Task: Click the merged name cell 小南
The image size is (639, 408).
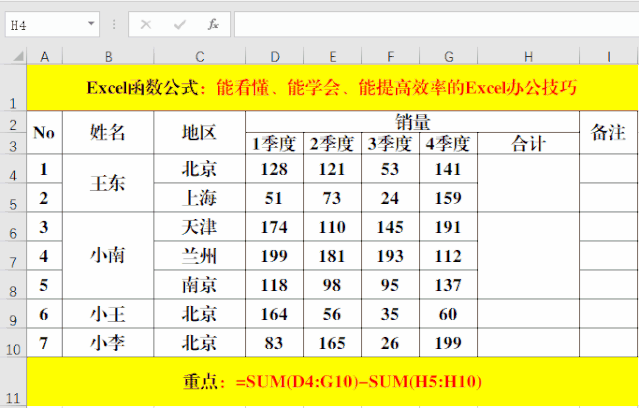Action: point(108,256)
